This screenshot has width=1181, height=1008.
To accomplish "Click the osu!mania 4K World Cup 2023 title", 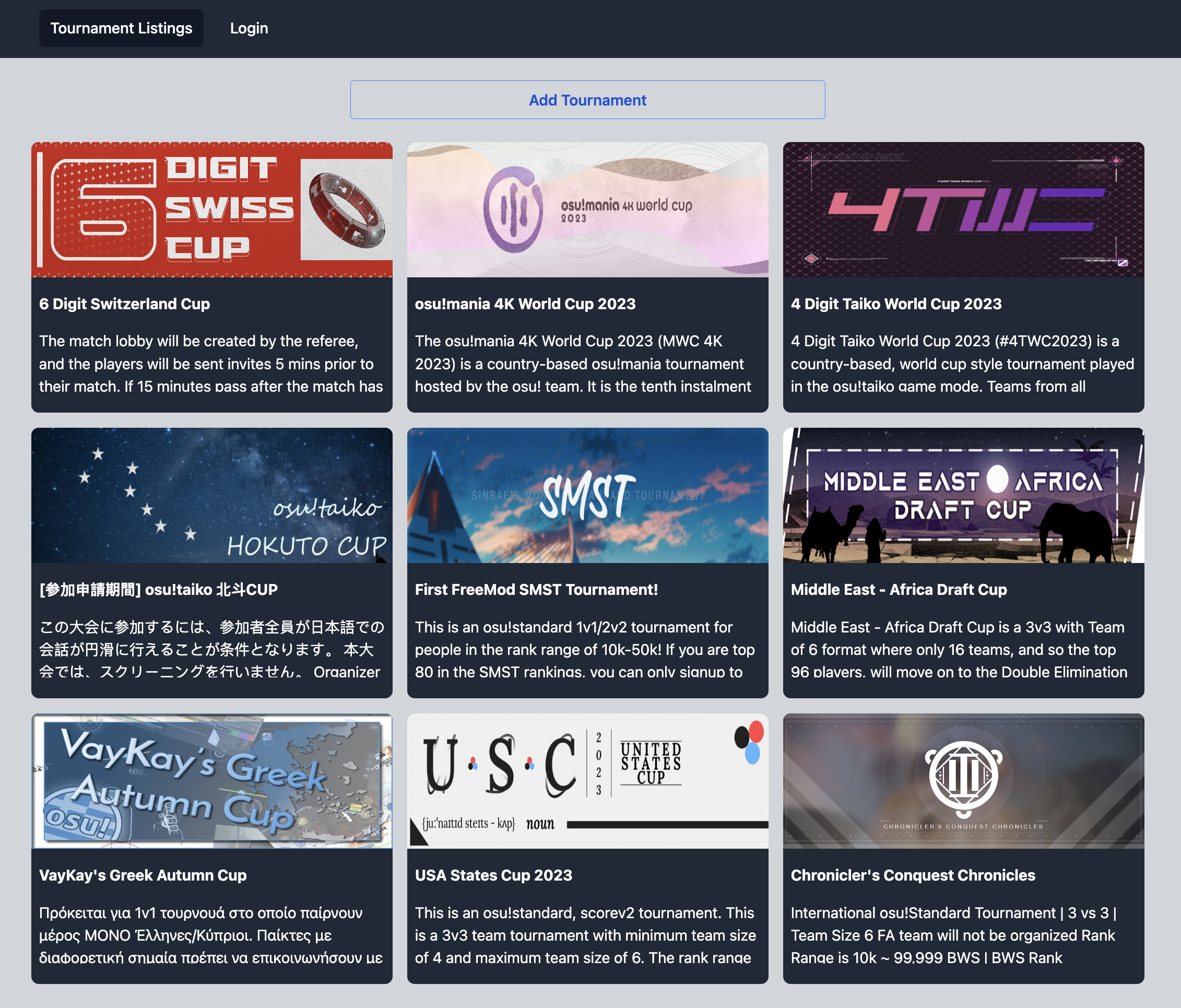I will (524, 304).
